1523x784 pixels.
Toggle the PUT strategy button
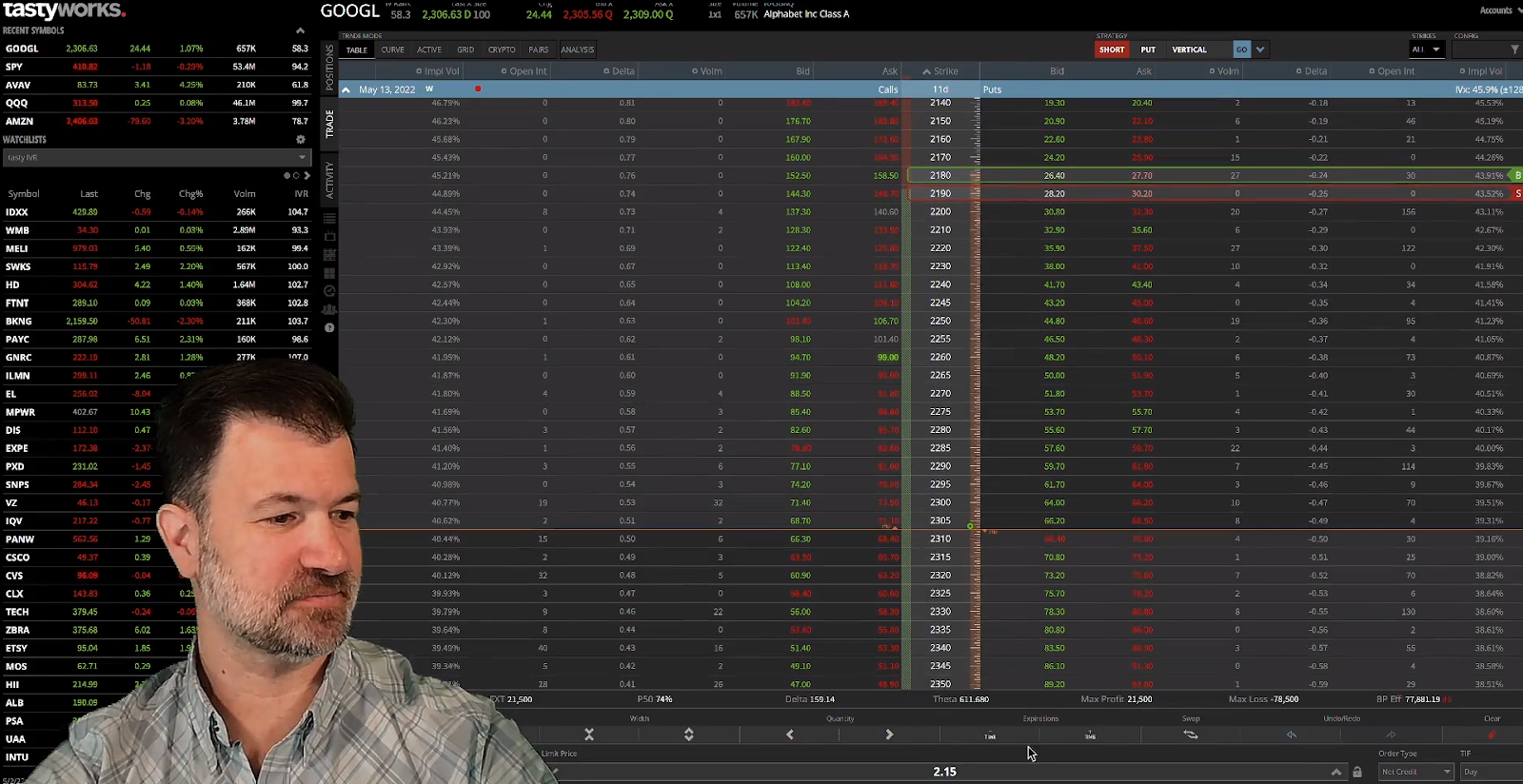point(1148,49)
